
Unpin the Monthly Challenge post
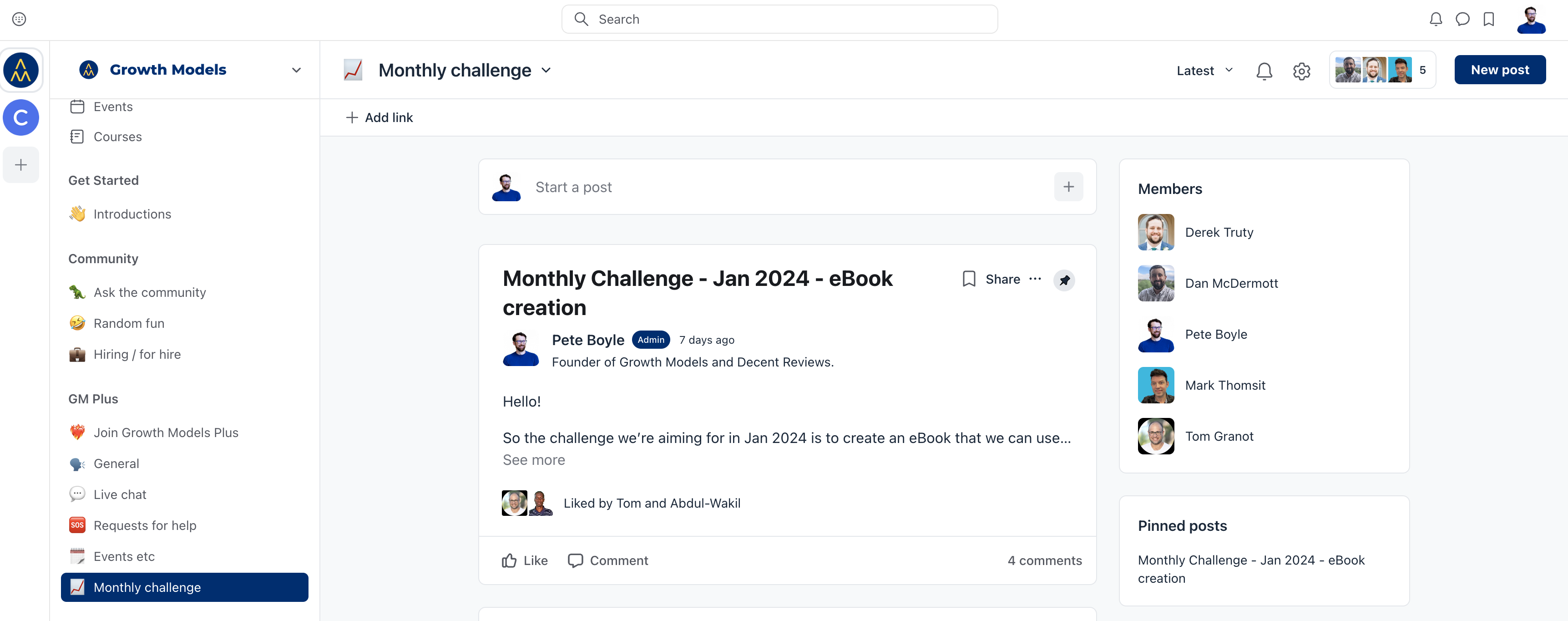tap(1064, 280)
